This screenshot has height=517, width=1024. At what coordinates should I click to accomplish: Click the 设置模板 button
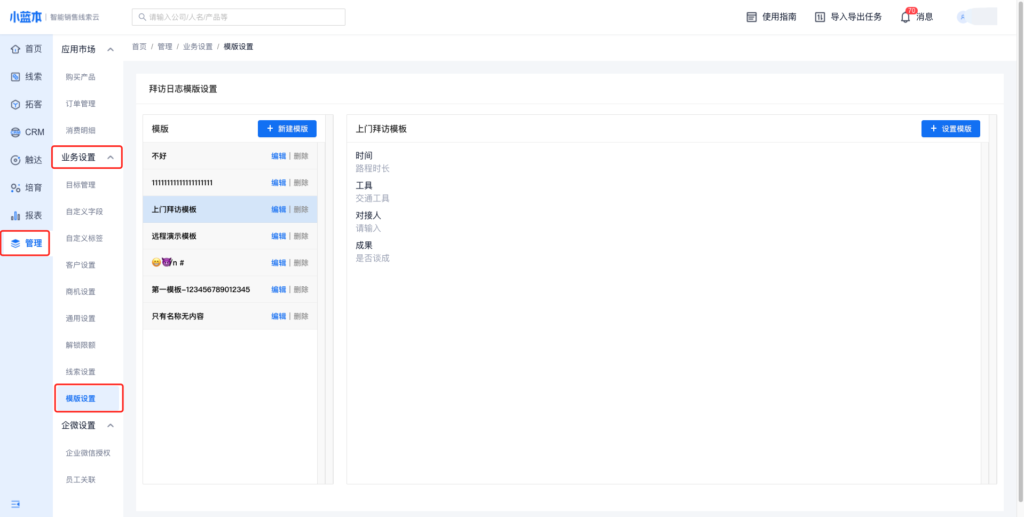pos(950,129)
